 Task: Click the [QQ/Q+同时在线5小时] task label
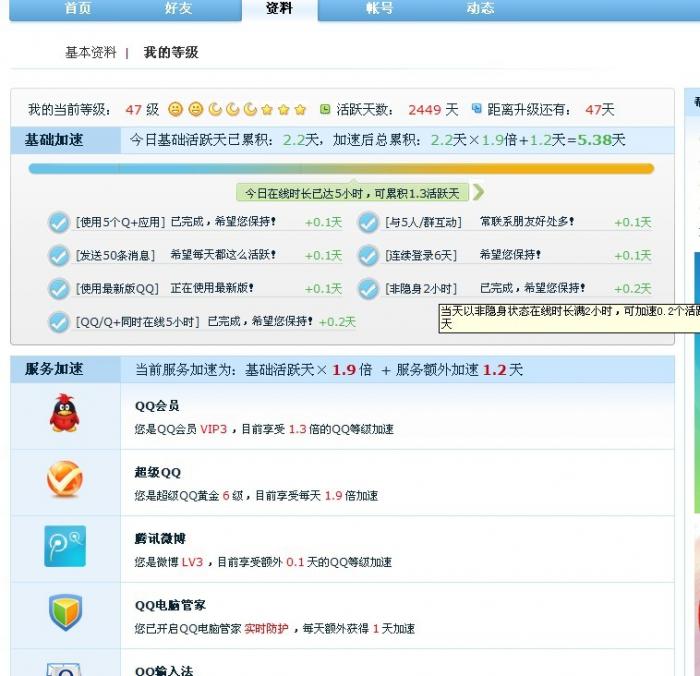click(x=138, y=322)
